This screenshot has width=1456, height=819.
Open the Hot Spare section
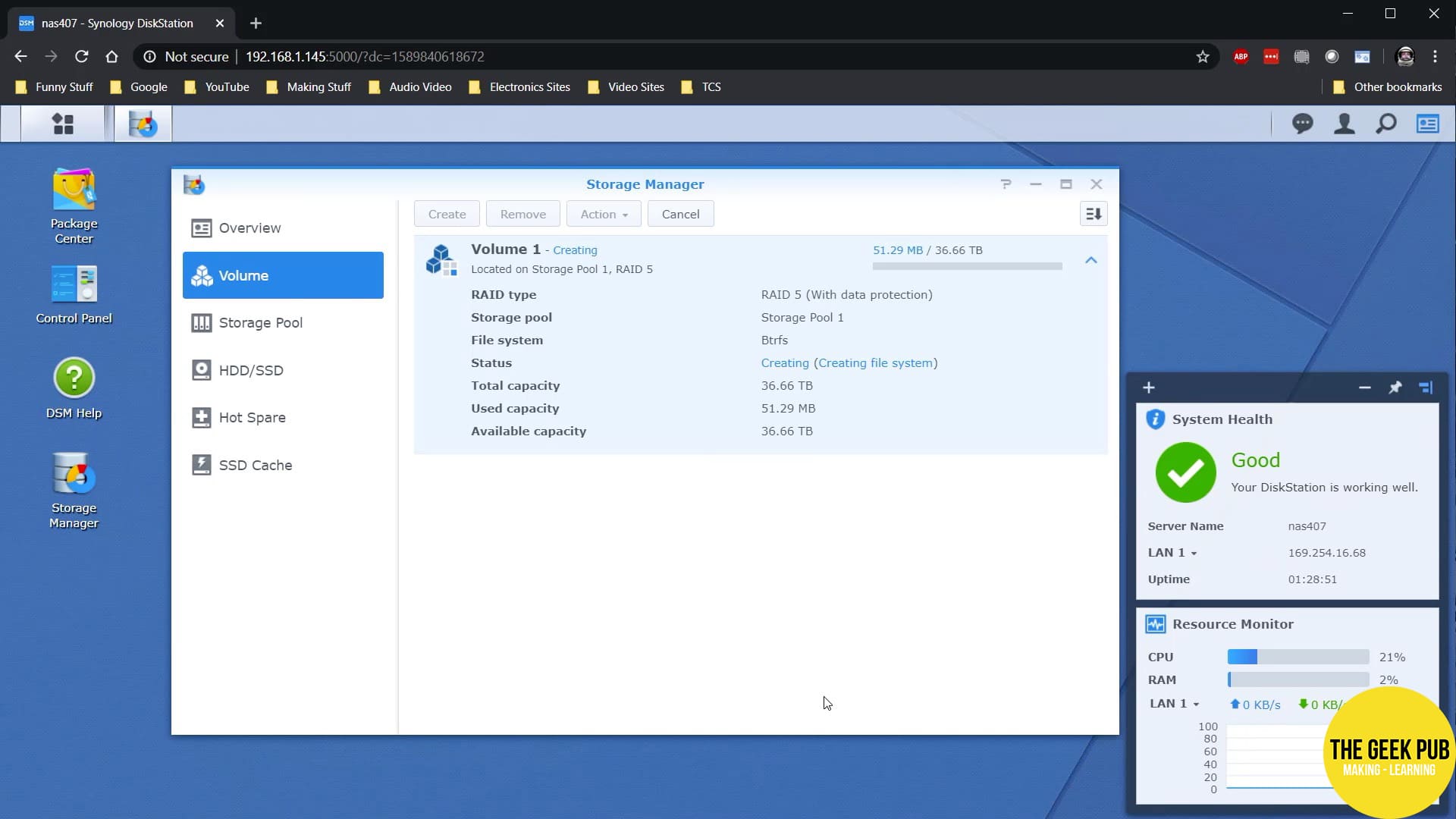(x=283, y=418)
